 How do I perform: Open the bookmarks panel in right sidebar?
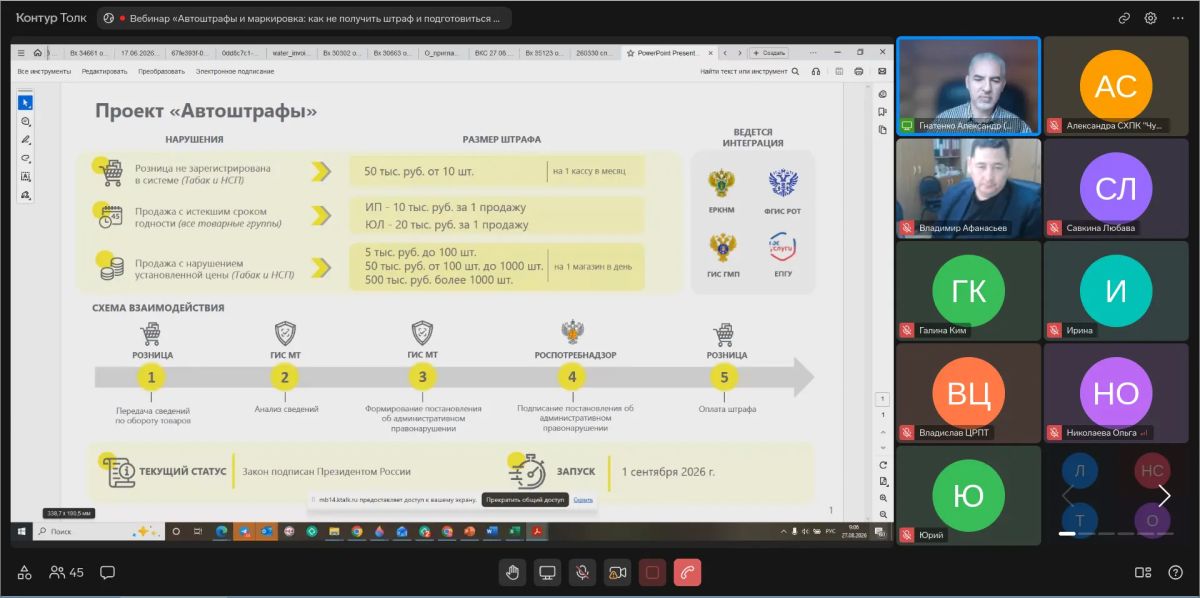882,112
